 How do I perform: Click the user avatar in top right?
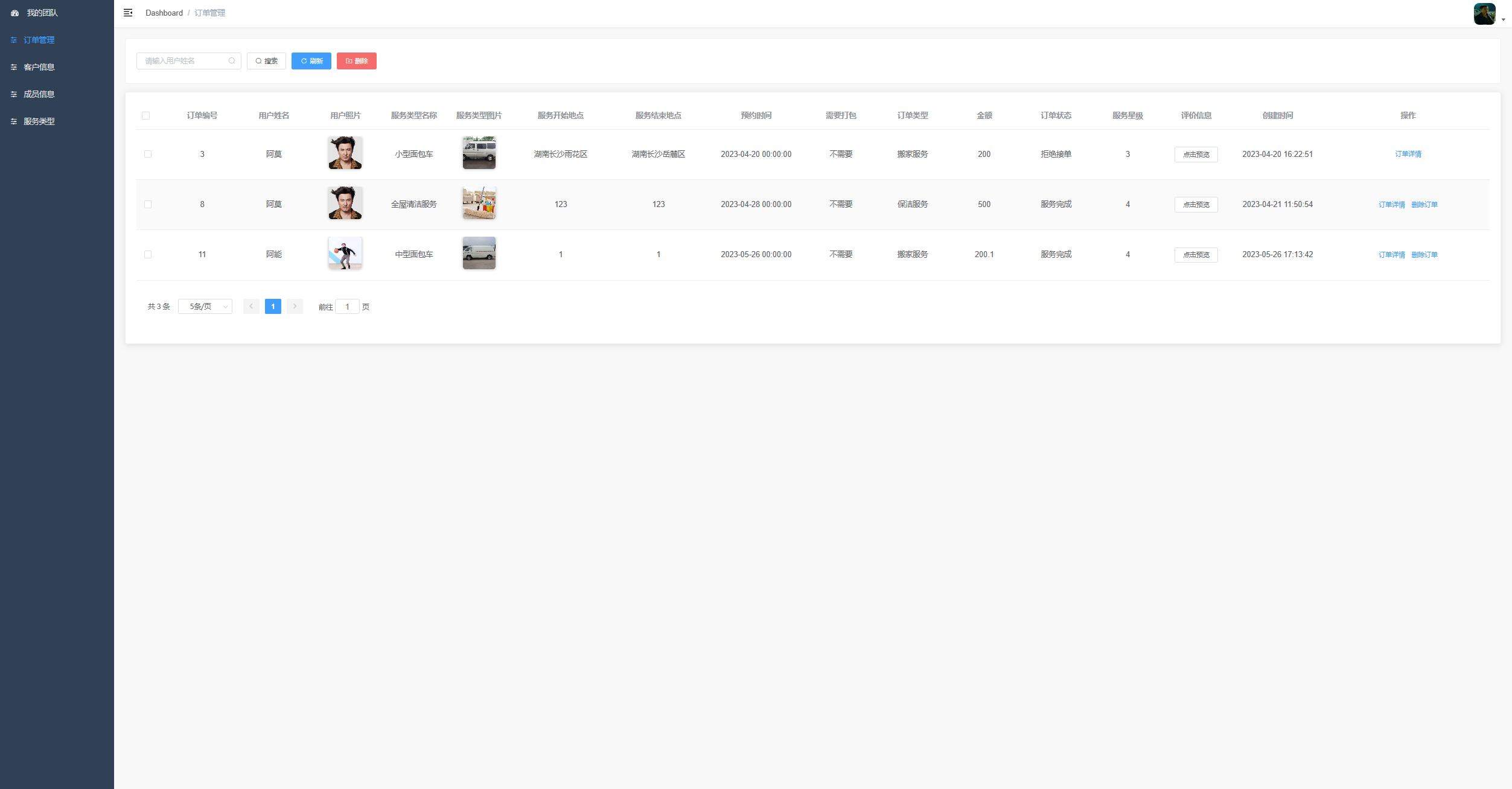click(x=1484, y=13)
